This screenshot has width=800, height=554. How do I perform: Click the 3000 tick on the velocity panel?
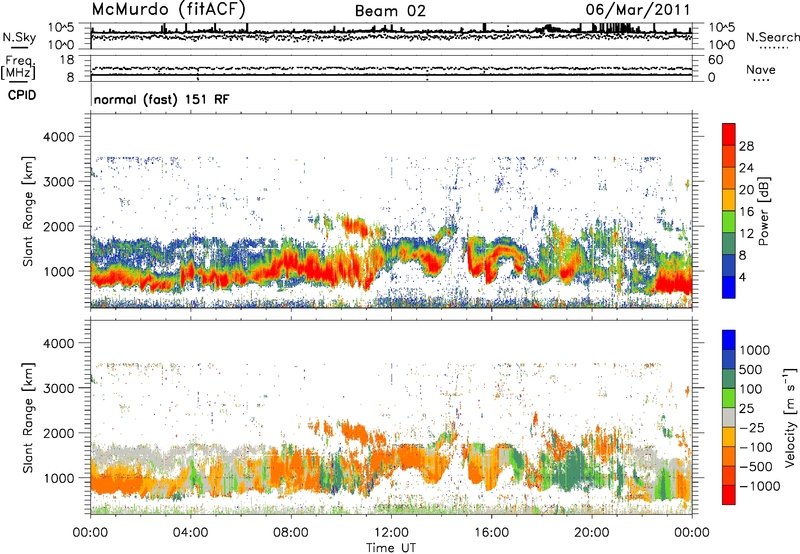(x=58, y=388)
